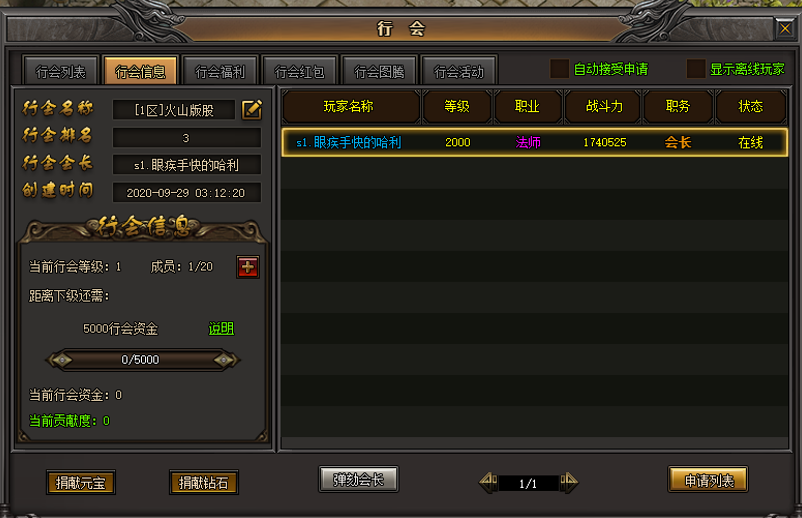802x518 pixels.
Task: Click 捐献元宝 button
Action: click(x=81, y=482)
